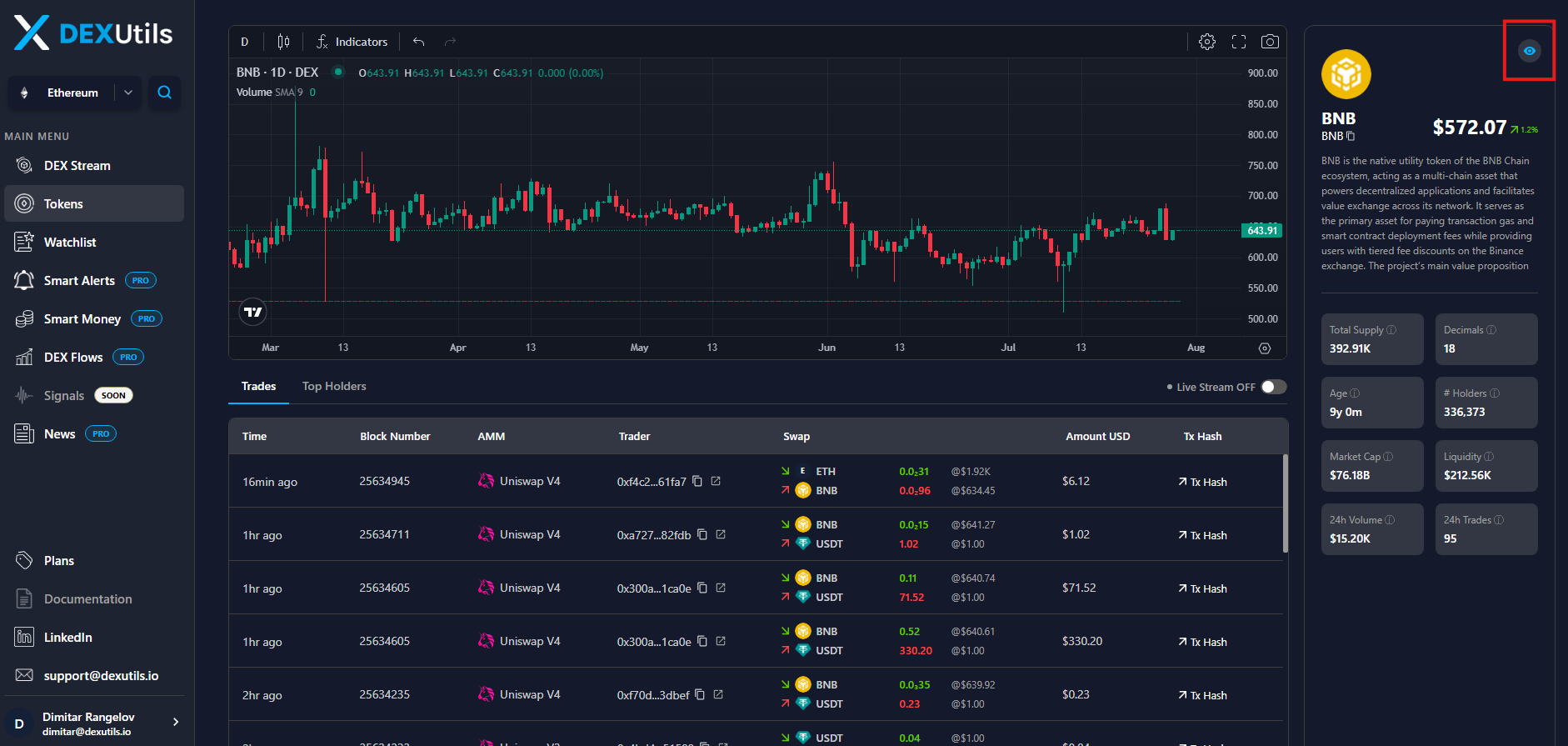Open DEX Flows menu item

click(94, 358)
